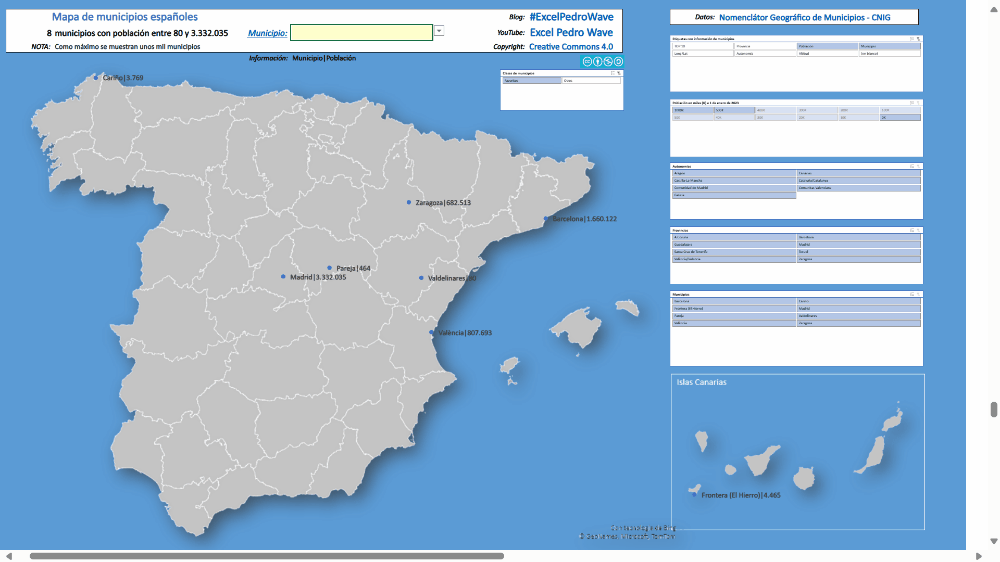Select Pareja in the Municipios slicer
The width and height of the screenshot is (1000, 562).
734,316
